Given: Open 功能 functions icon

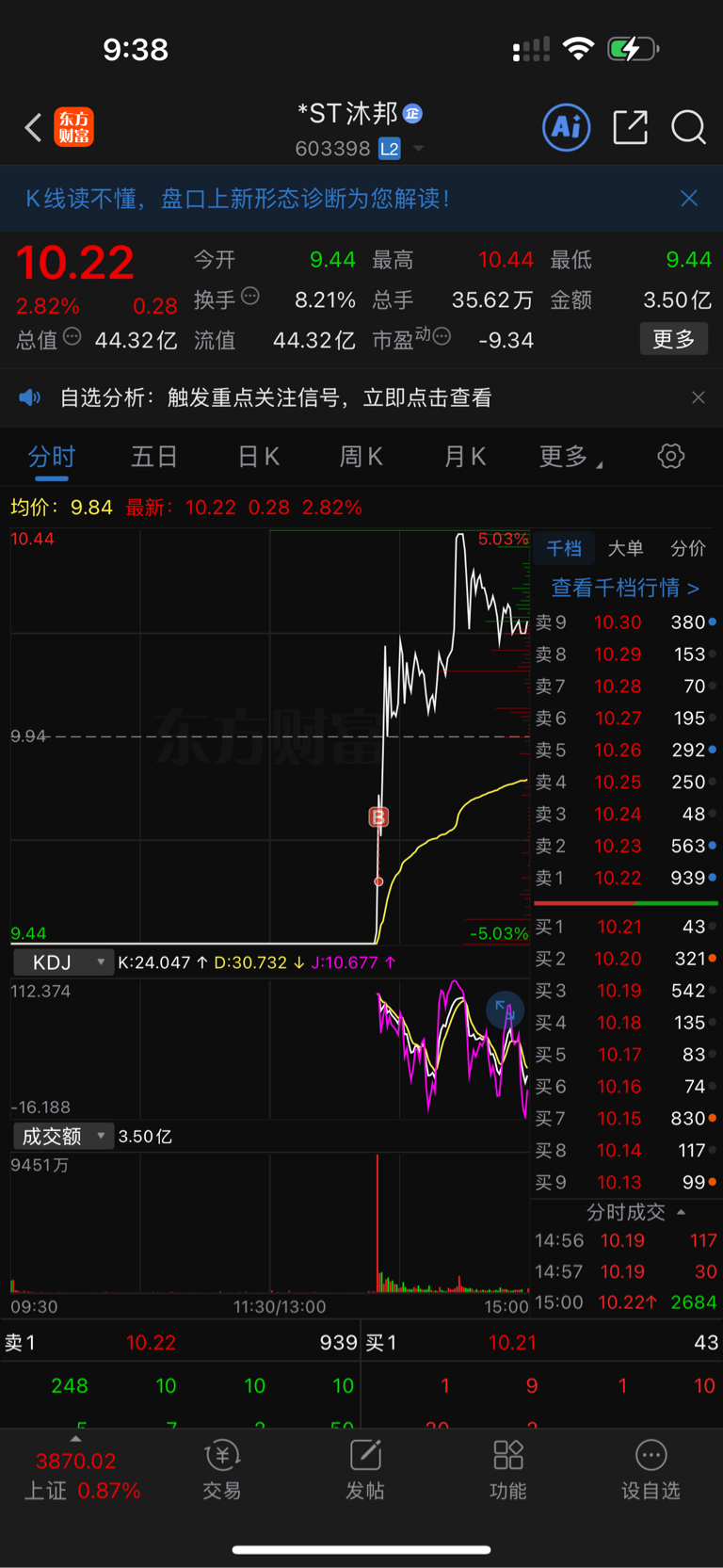Looking at the screenshot, I should pyautogui.click(x=508, y=1469).
